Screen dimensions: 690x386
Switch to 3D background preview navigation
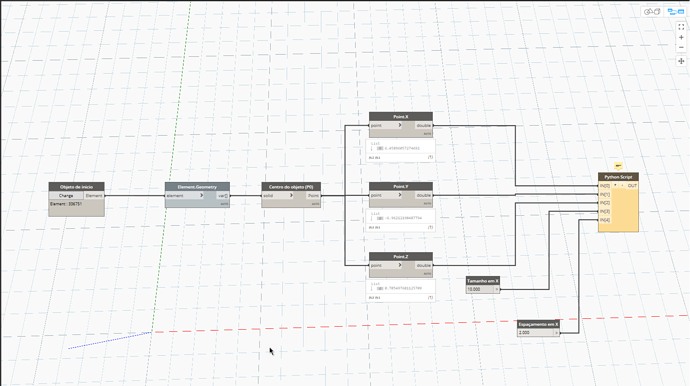[652, 12]
